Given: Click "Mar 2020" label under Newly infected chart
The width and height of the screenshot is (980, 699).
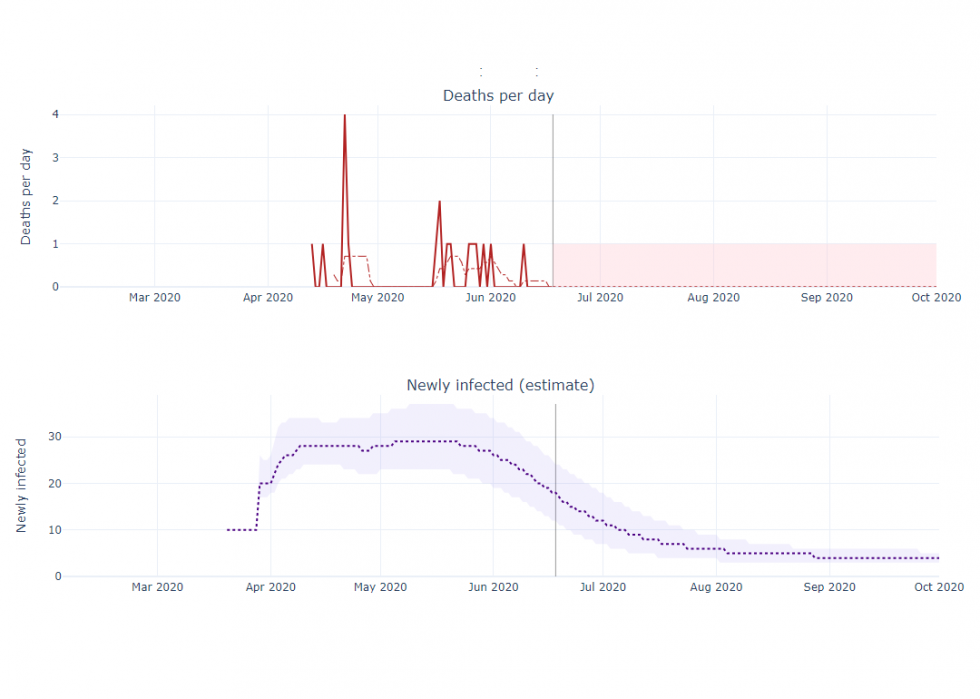Looking at the screenshot, I should point(157,587).
